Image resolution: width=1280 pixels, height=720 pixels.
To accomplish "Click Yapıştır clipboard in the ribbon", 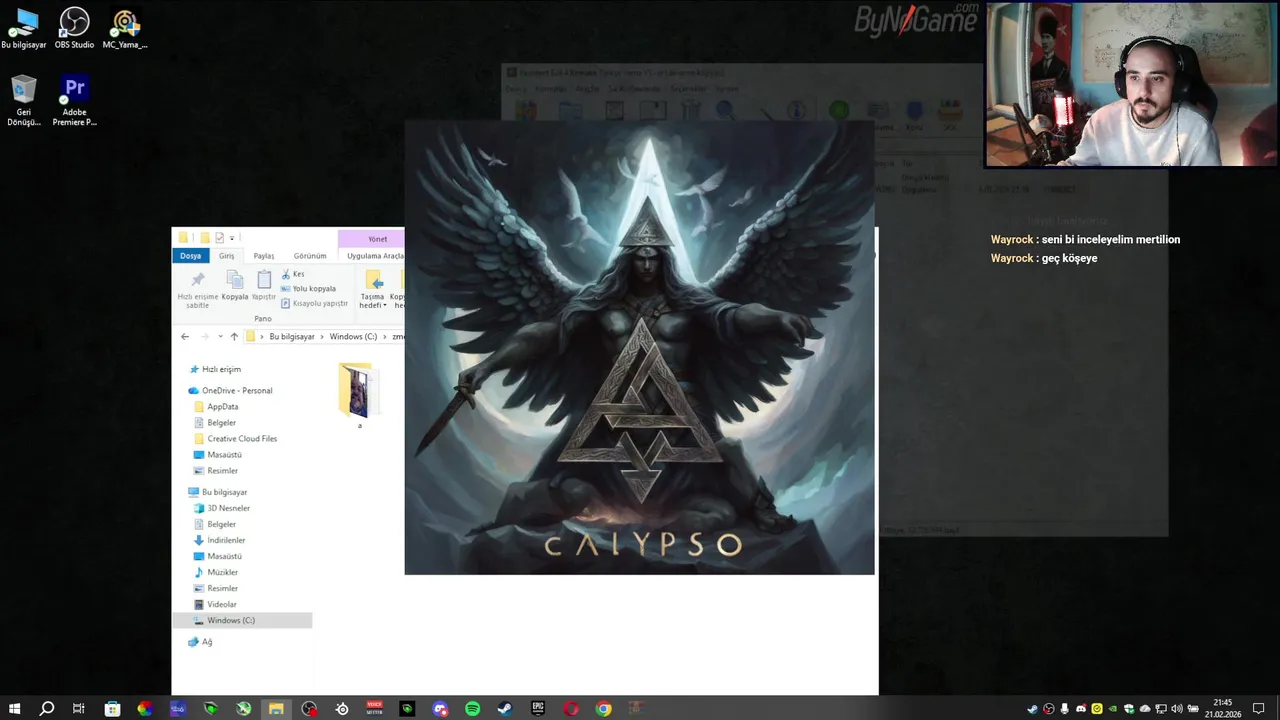I will tap(264, 286).
